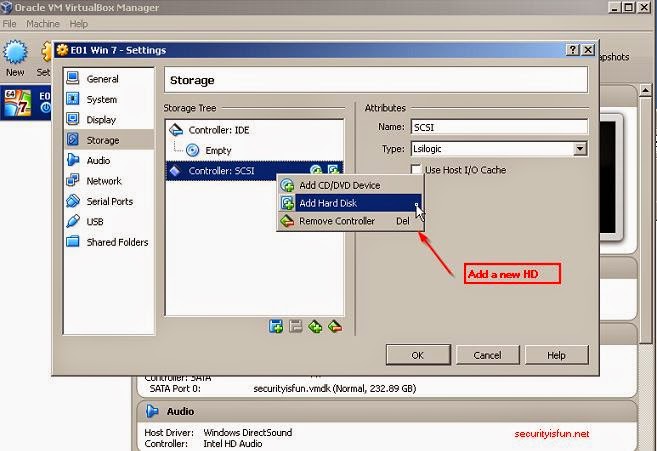Choose Add CD/DVD Device from context menu
657x451 pixels.
[350, 185]
